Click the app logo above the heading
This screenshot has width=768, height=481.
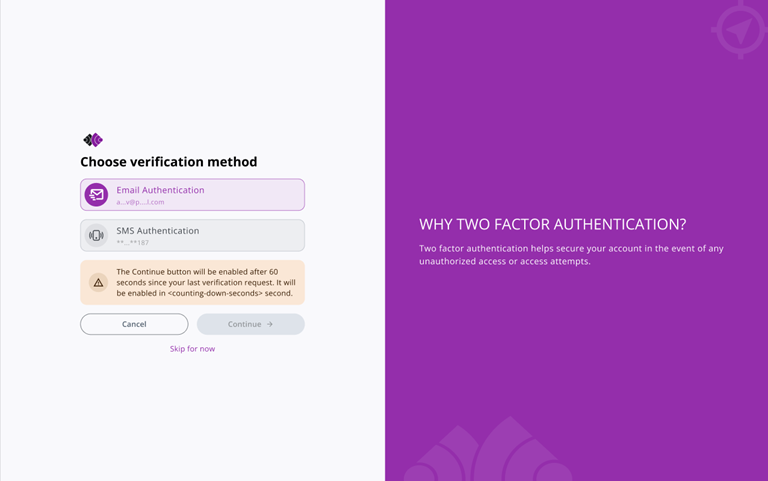93,140
